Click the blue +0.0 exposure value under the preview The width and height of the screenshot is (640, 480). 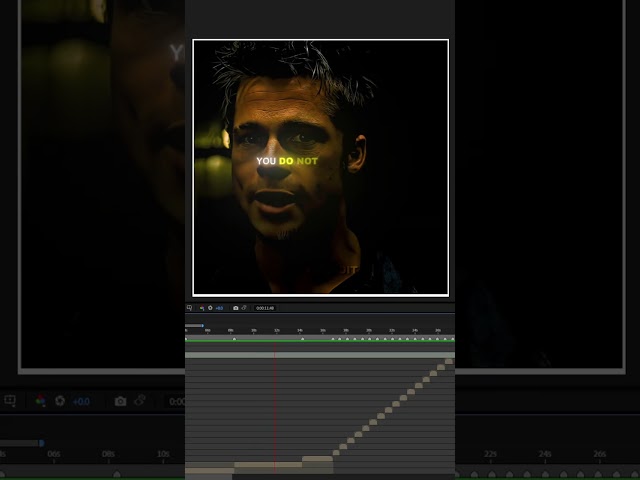tap(219, 308)
